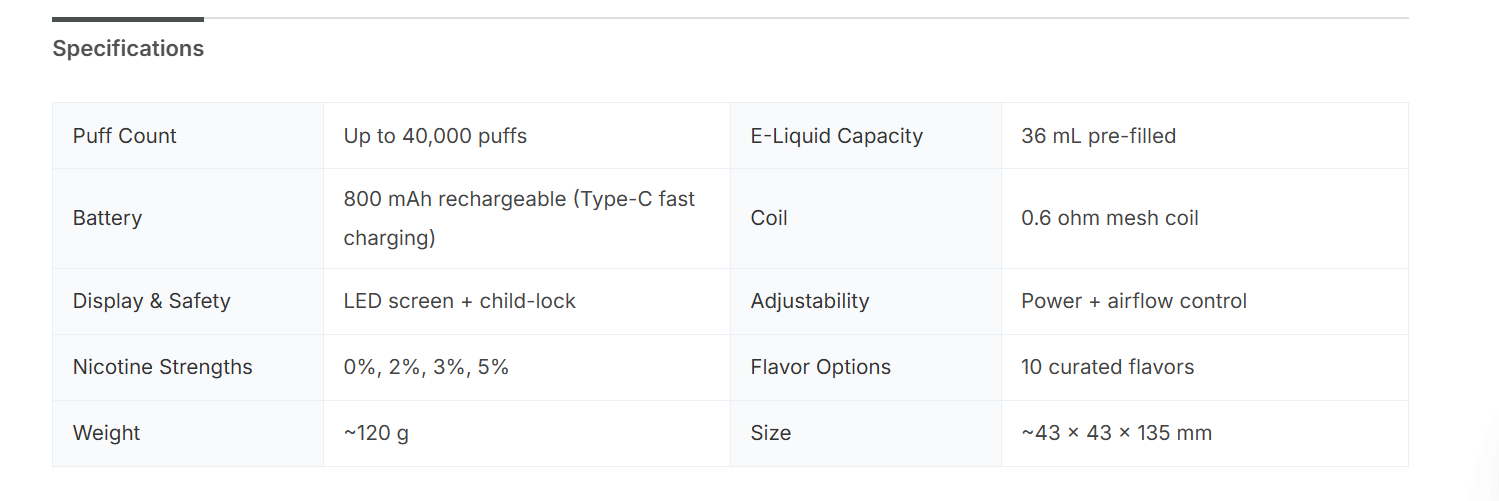Screen dimensions: 1499x501
Task: Select the "Up to 40,000 puffs" value
Action: point(435,136)
